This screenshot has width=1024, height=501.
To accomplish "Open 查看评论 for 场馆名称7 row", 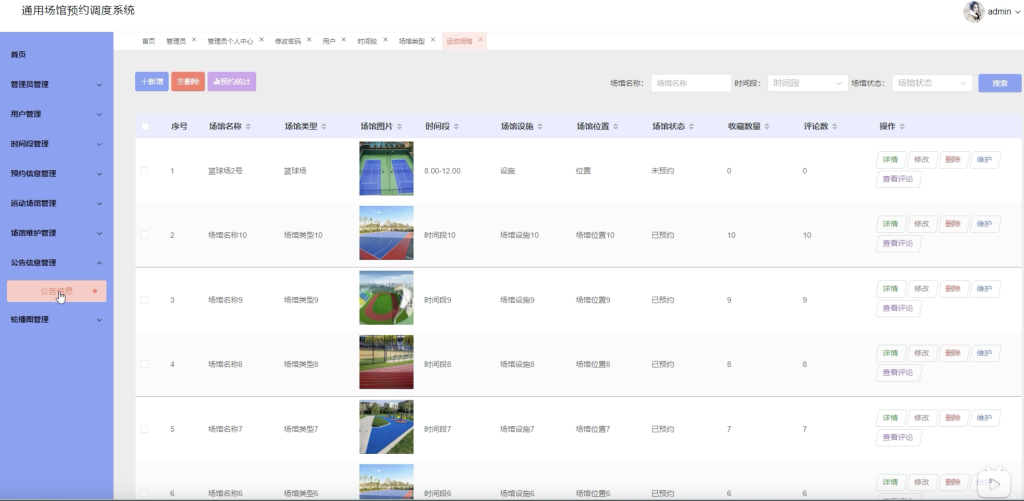I will click(899, 438).
